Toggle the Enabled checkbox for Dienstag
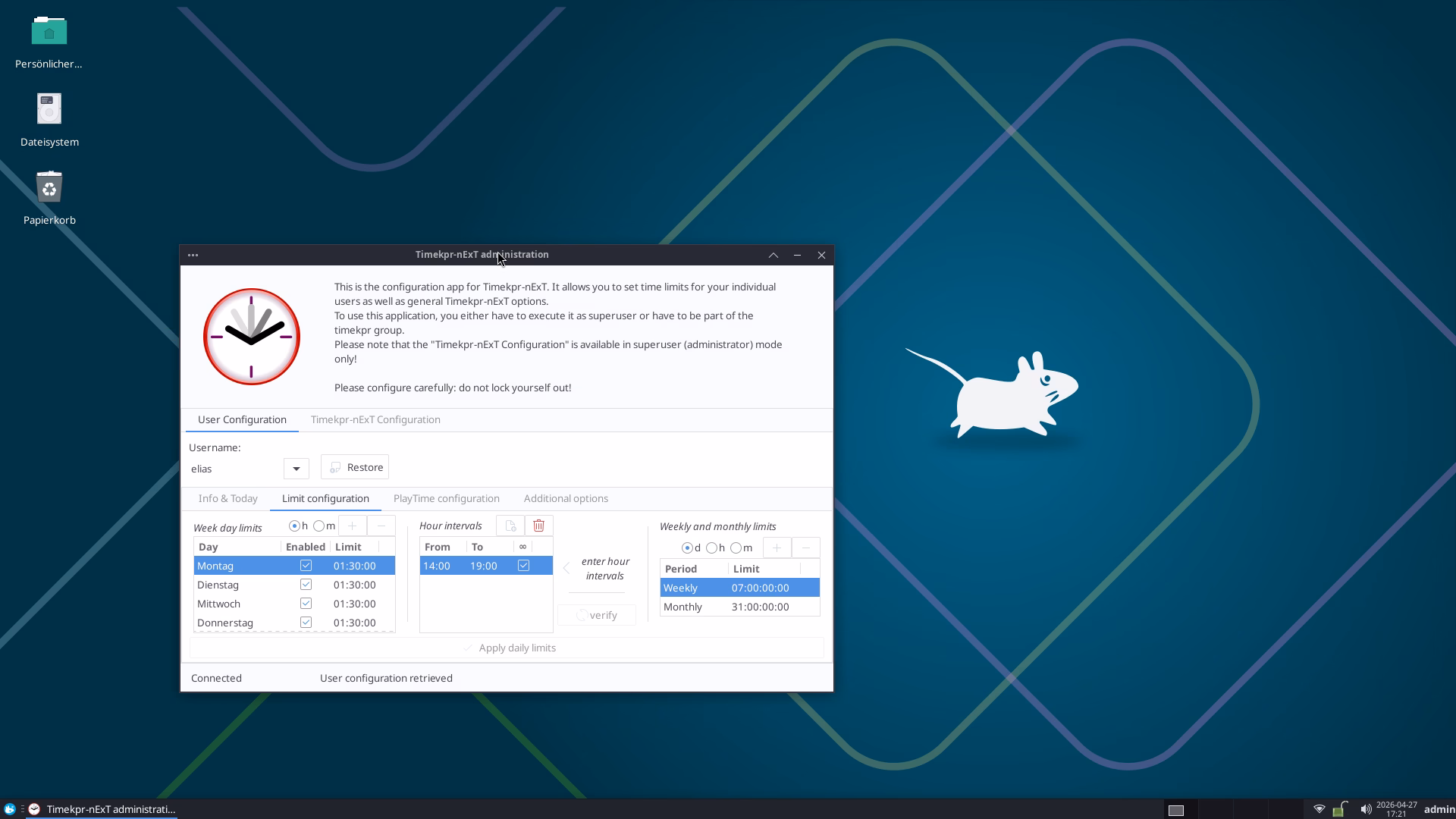The height and width of the screenshot is (819, 1456). [306, 585]
